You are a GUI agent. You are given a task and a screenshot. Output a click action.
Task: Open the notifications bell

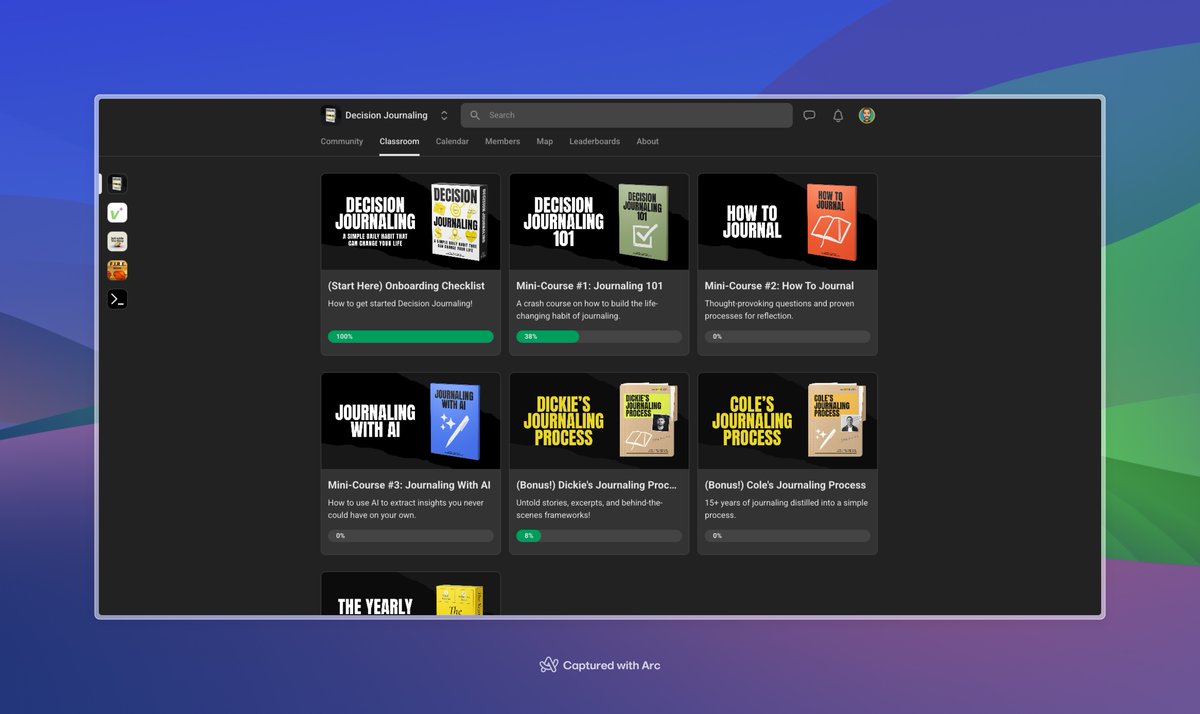coord(838,115)
